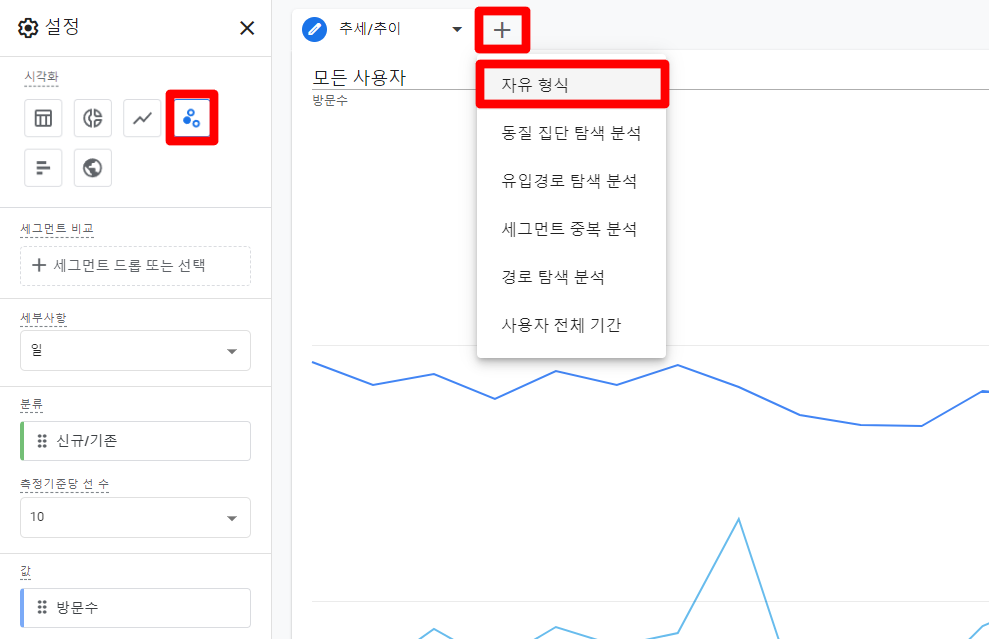The height and width of the screenshot is (639, 989).
Task: Expand the 추세/추이 tab dropdown arrow
Action: click(x=457, y=29)
